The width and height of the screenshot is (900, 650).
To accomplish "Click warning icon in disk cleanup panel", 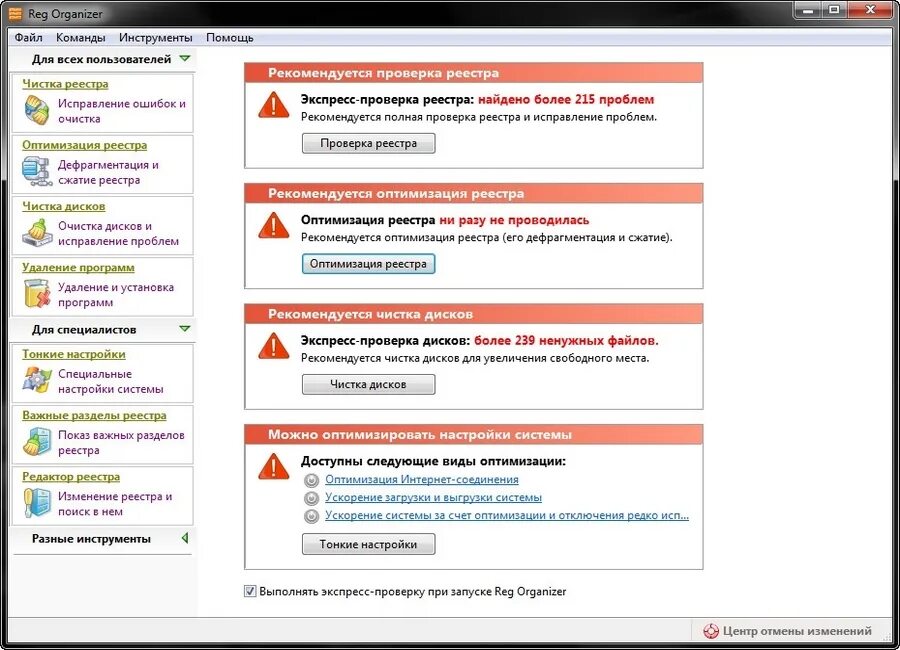I will [274, 346].
